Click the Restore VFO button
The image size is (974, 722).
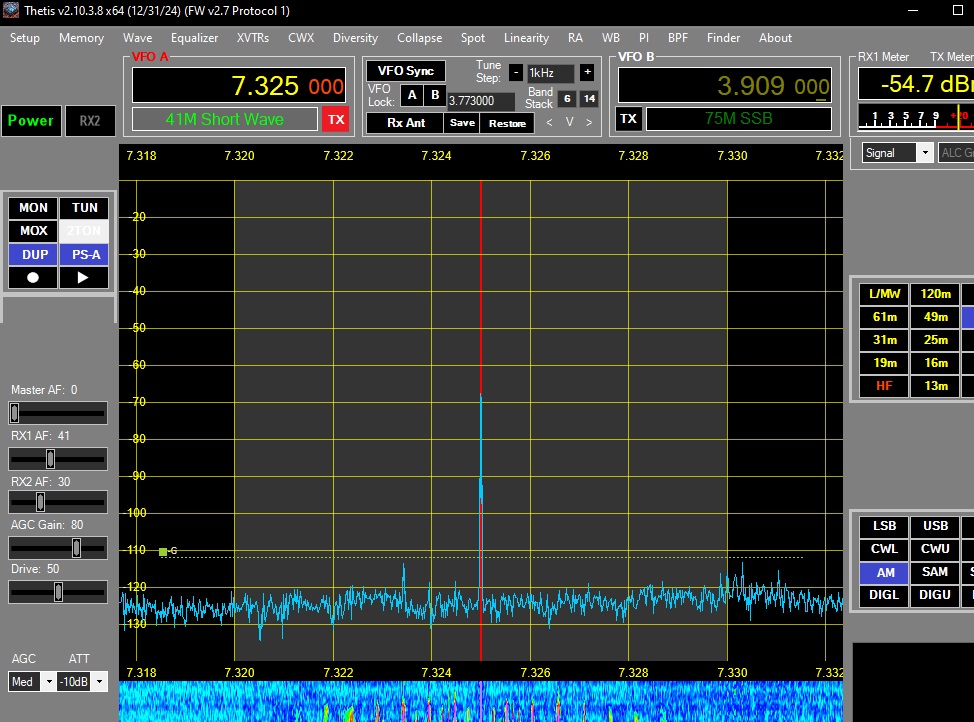coord(507,123)
